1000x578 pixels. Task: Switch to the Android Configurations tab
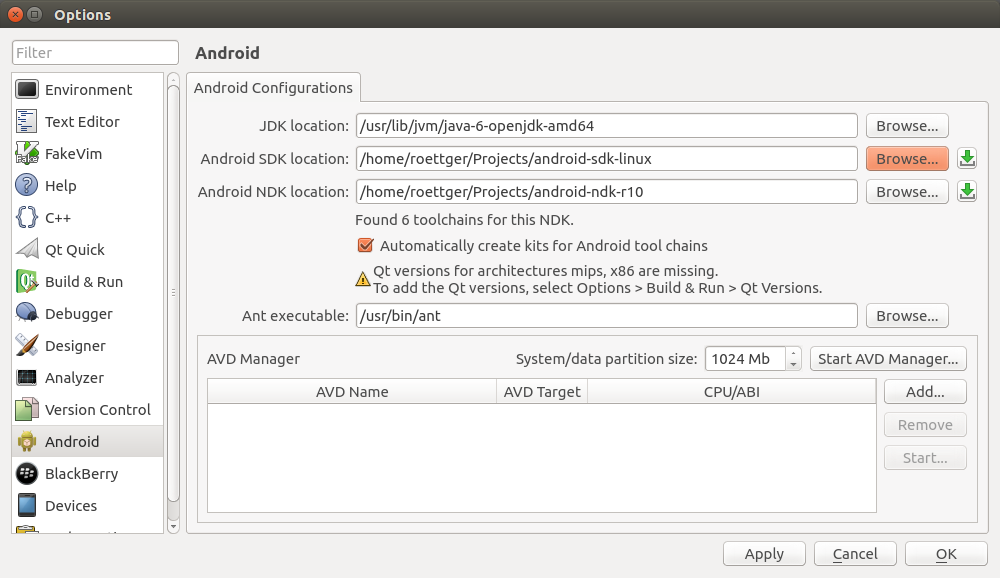(x=273, y=88)
